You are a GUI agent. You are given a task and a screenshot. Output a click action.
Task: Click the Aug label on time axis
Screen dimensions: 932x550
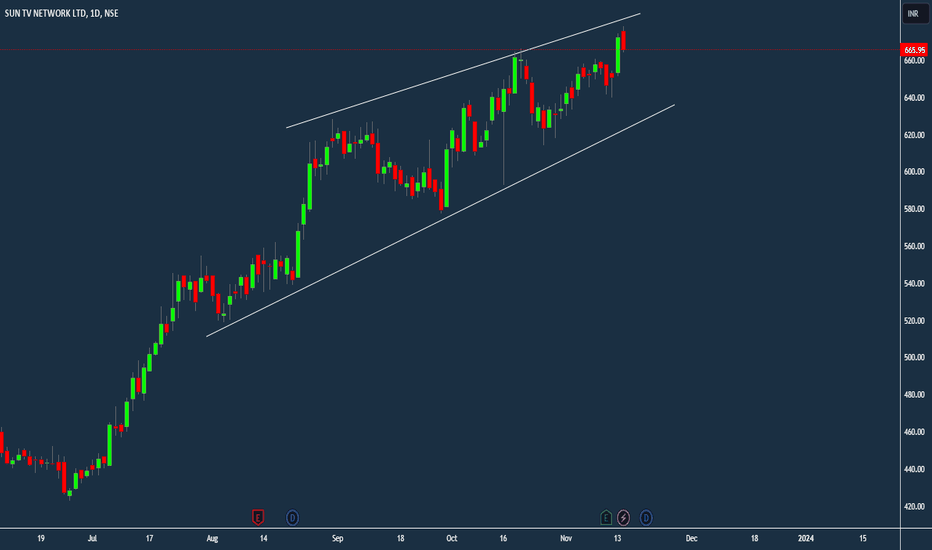click(x=212, y=538)
